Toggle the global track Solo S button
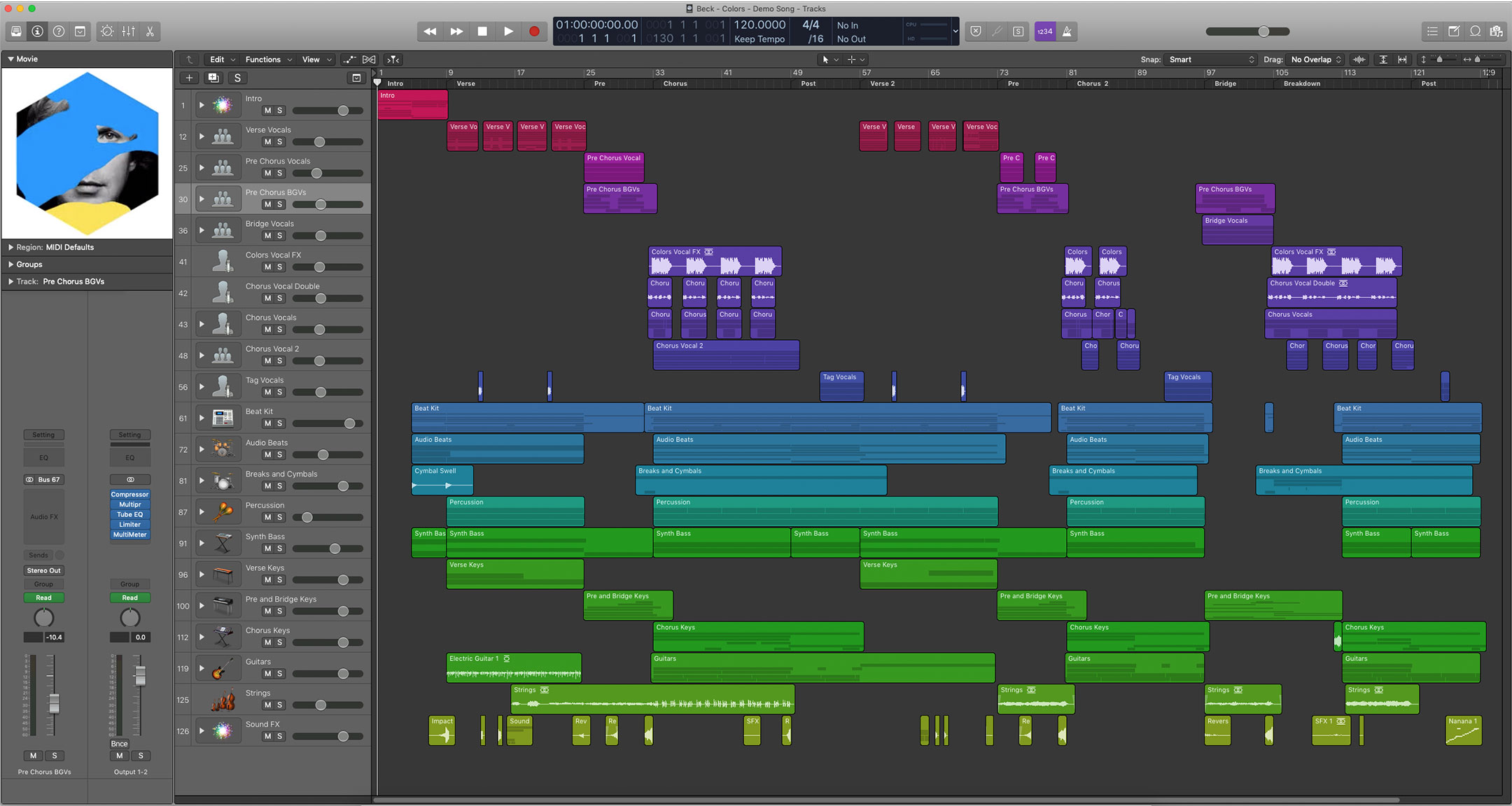The height and width of the screenshot is (806, 1512). [237, 78]
